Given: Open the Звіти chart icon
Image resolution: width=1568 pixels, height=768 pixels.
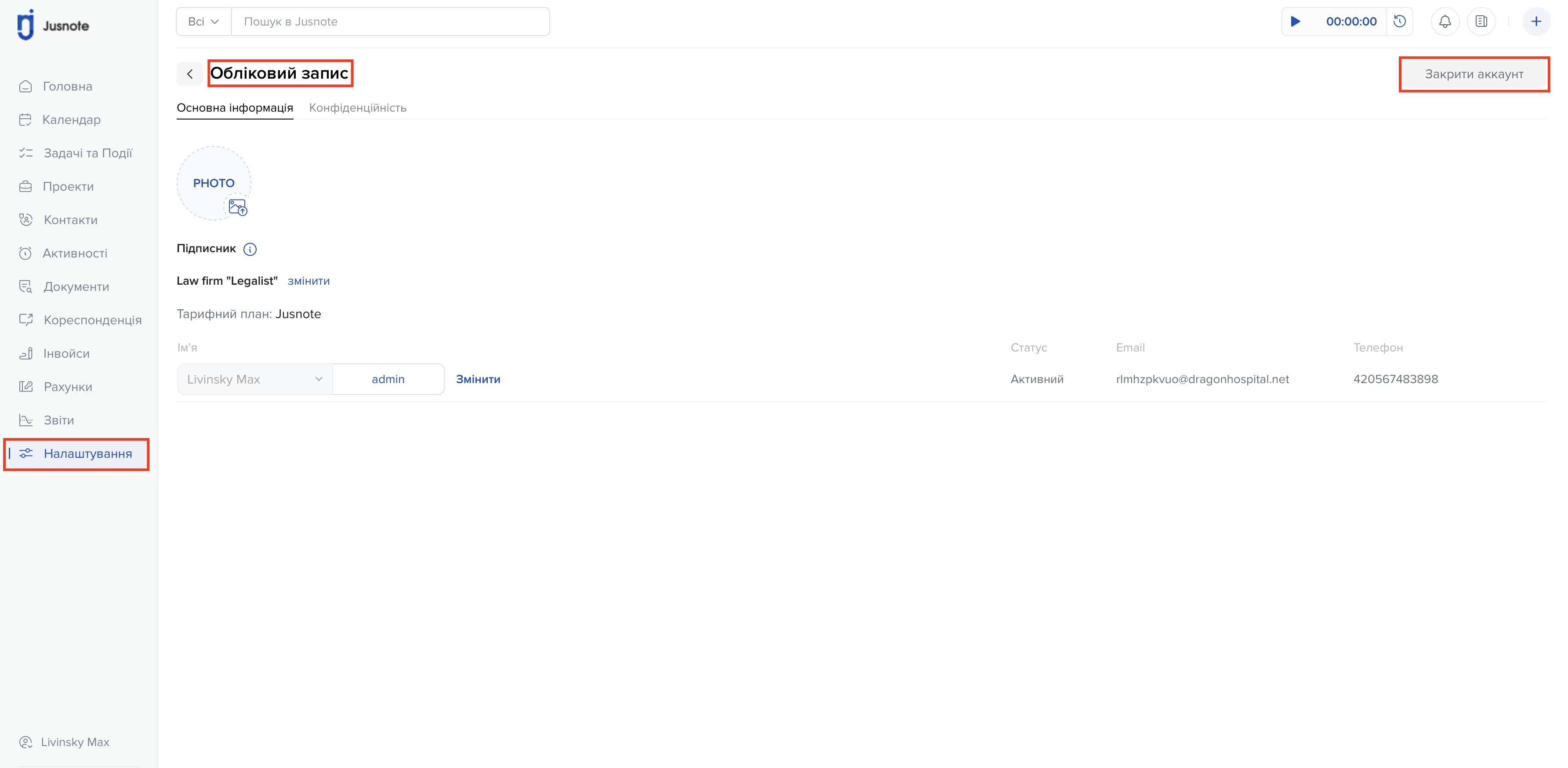Looking at the screenshot, I should tap(25, 420).
